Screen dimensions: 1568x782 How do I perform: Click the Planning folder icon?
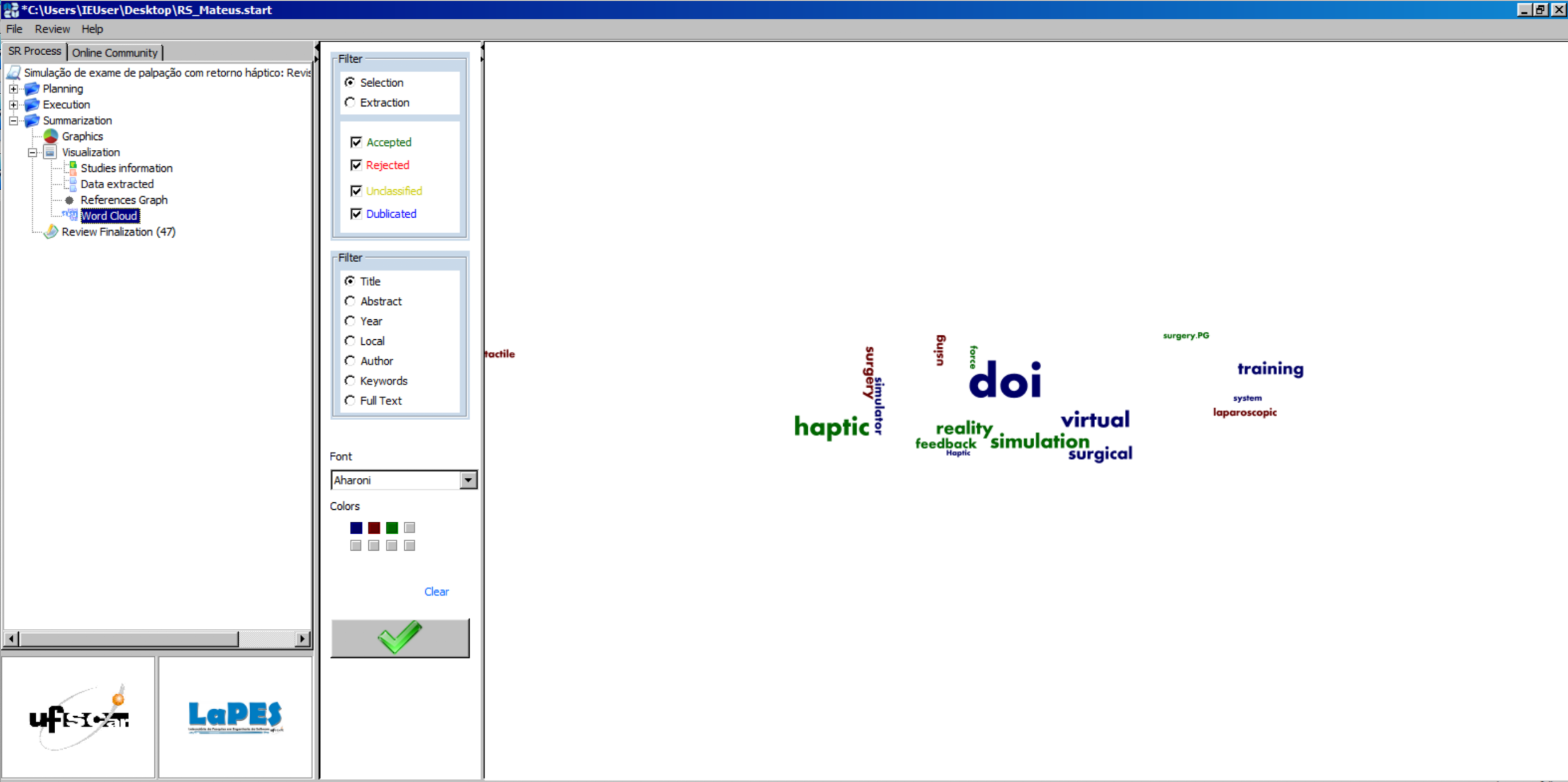[32, 88]
